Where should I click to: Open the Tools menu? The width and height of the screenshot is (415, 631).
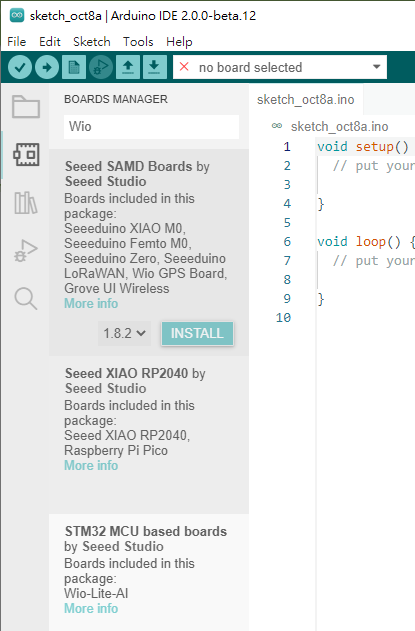click(x=138, y=41)
